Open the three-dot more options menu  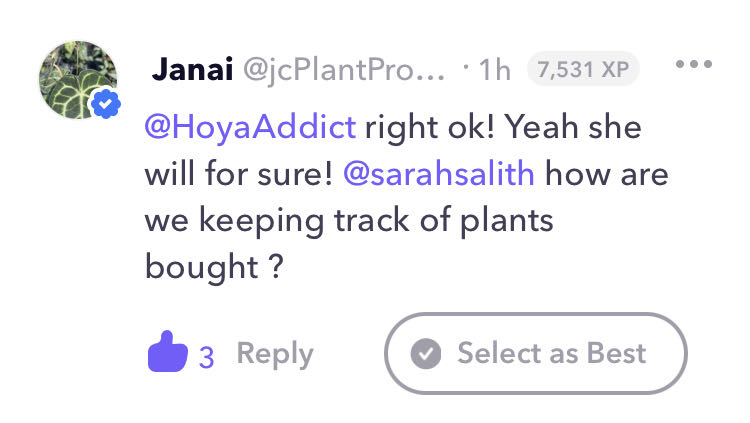pyautogui.click(x=692, y=65)
